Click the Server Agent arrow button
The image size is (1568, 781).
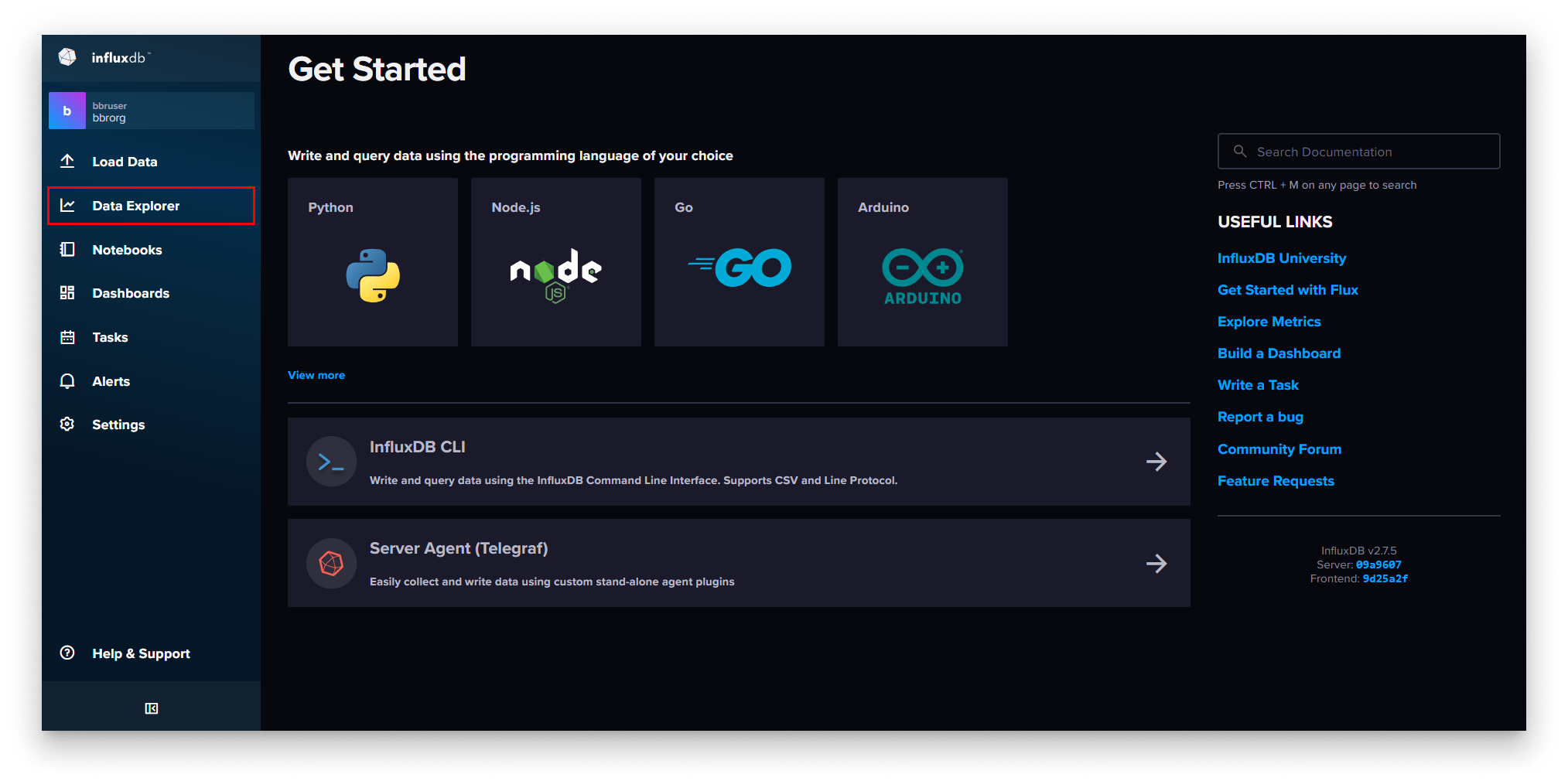click(1156, 564)
